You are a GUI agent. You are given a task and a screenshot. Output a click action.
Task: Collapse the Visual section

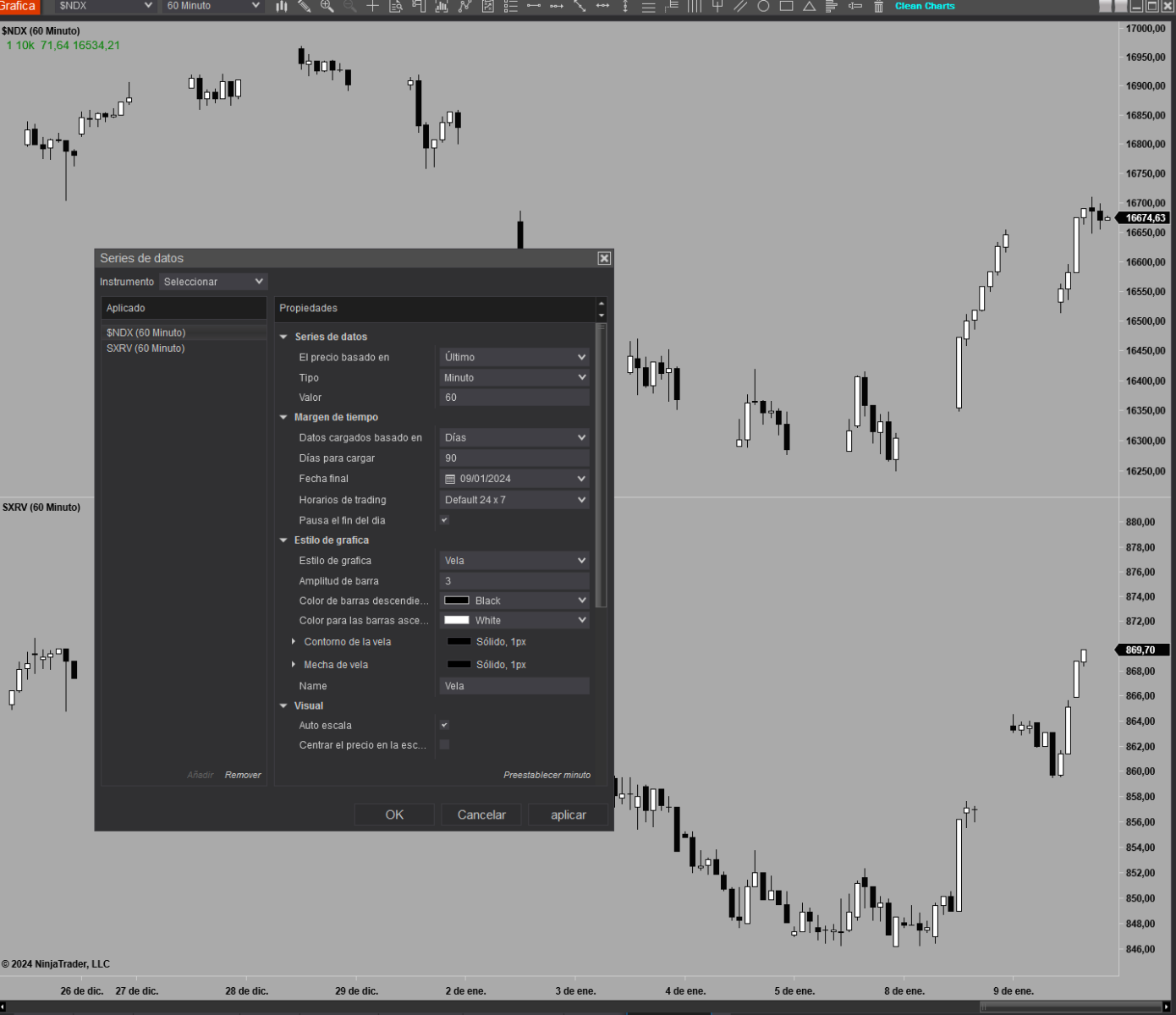point(283,705)
